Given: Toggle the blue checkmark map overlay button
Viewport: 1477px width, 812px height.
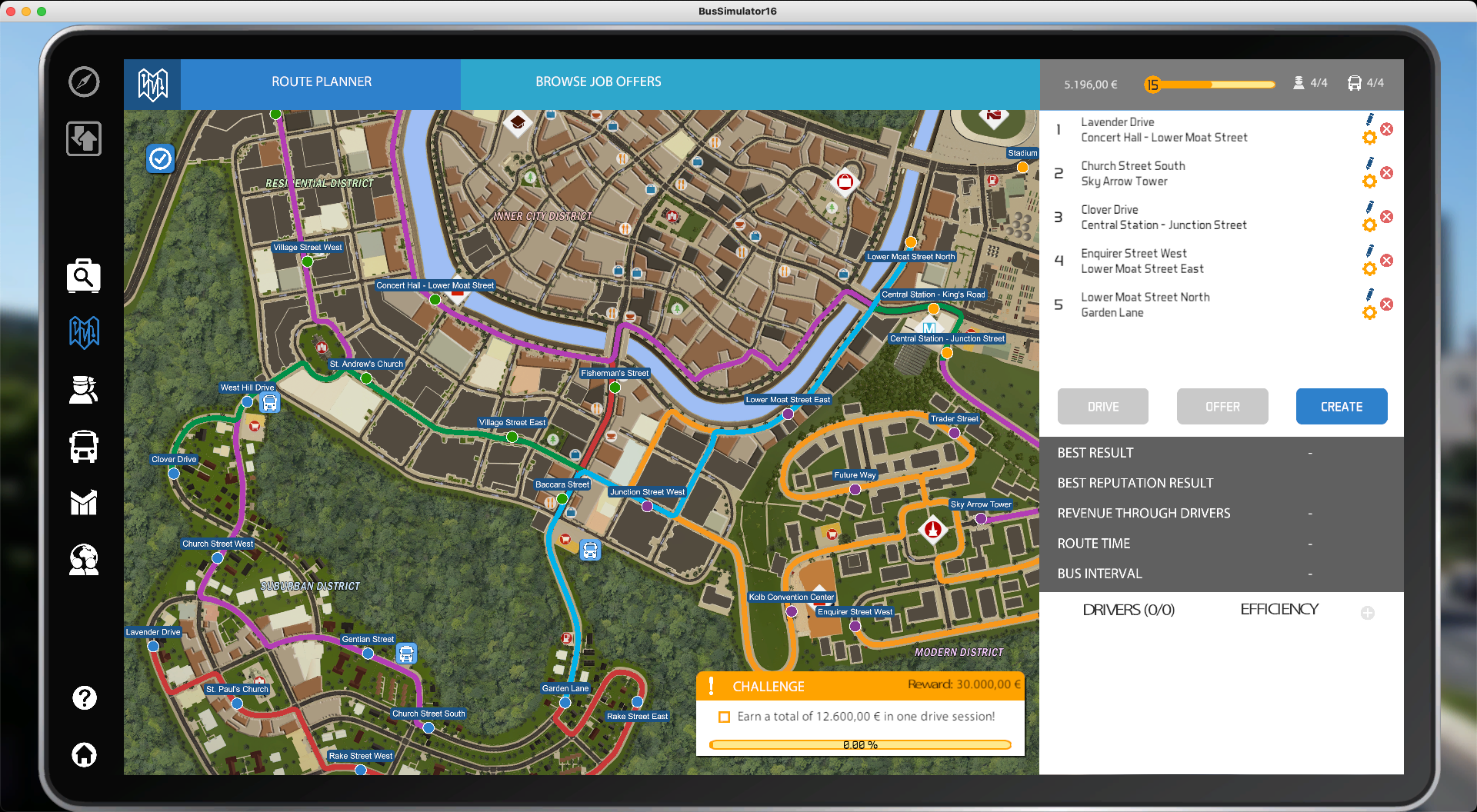Looking at the screenshot, I should 161,159.
